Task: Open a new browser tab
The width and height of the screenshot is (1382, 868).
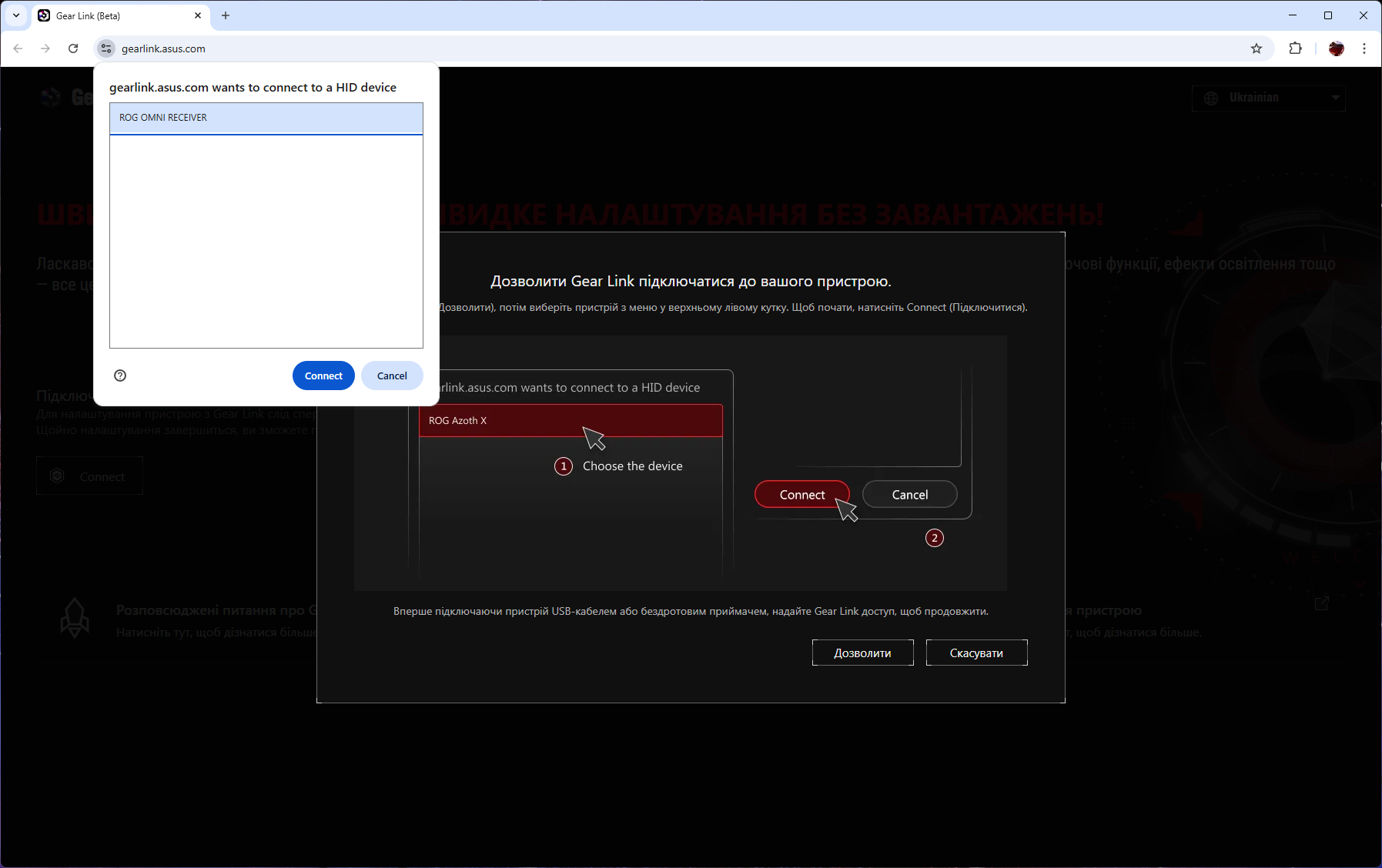Action: point(226,15)
